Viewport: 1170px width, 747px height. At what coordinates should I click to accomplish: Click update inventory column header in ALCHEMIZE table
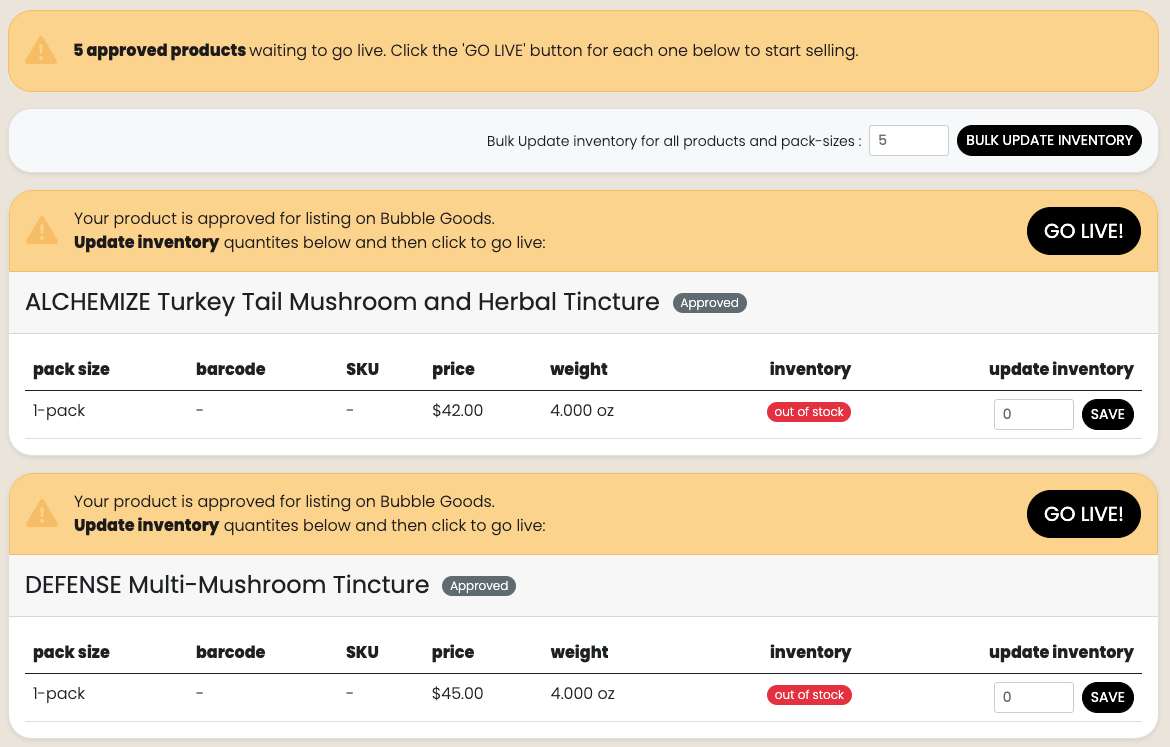tap(1061, 369)
